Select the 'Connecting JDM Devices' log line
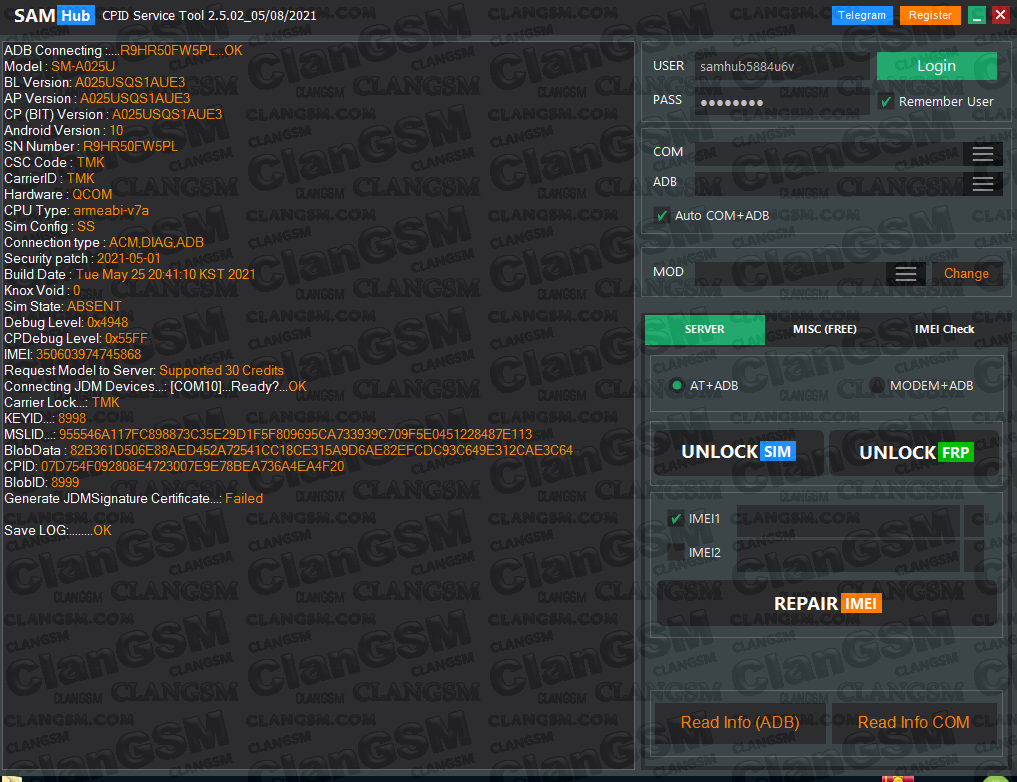Screen dimensions: 1017x782 156,386
